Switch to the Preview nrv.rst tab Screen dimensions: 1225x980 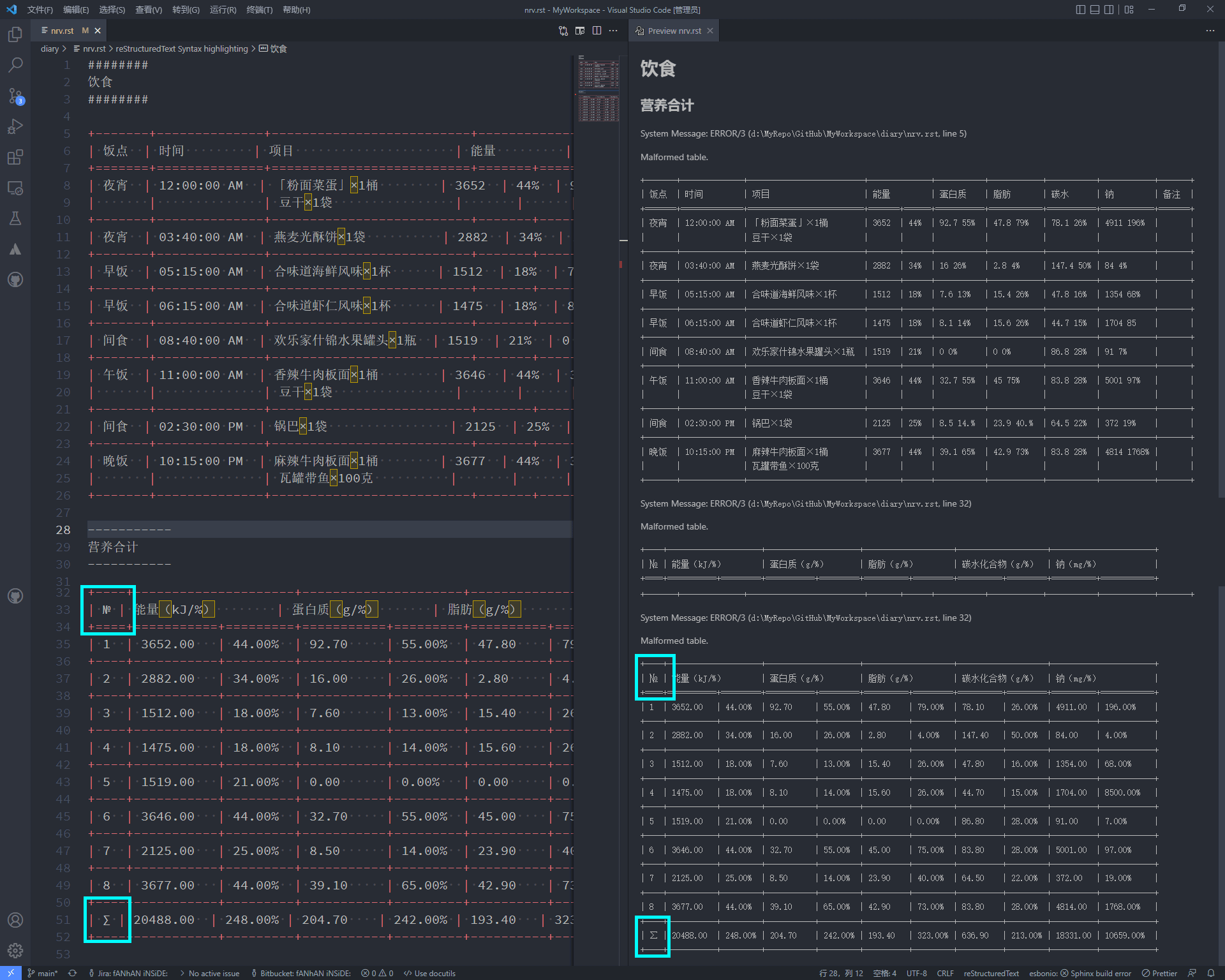point(674,31)
